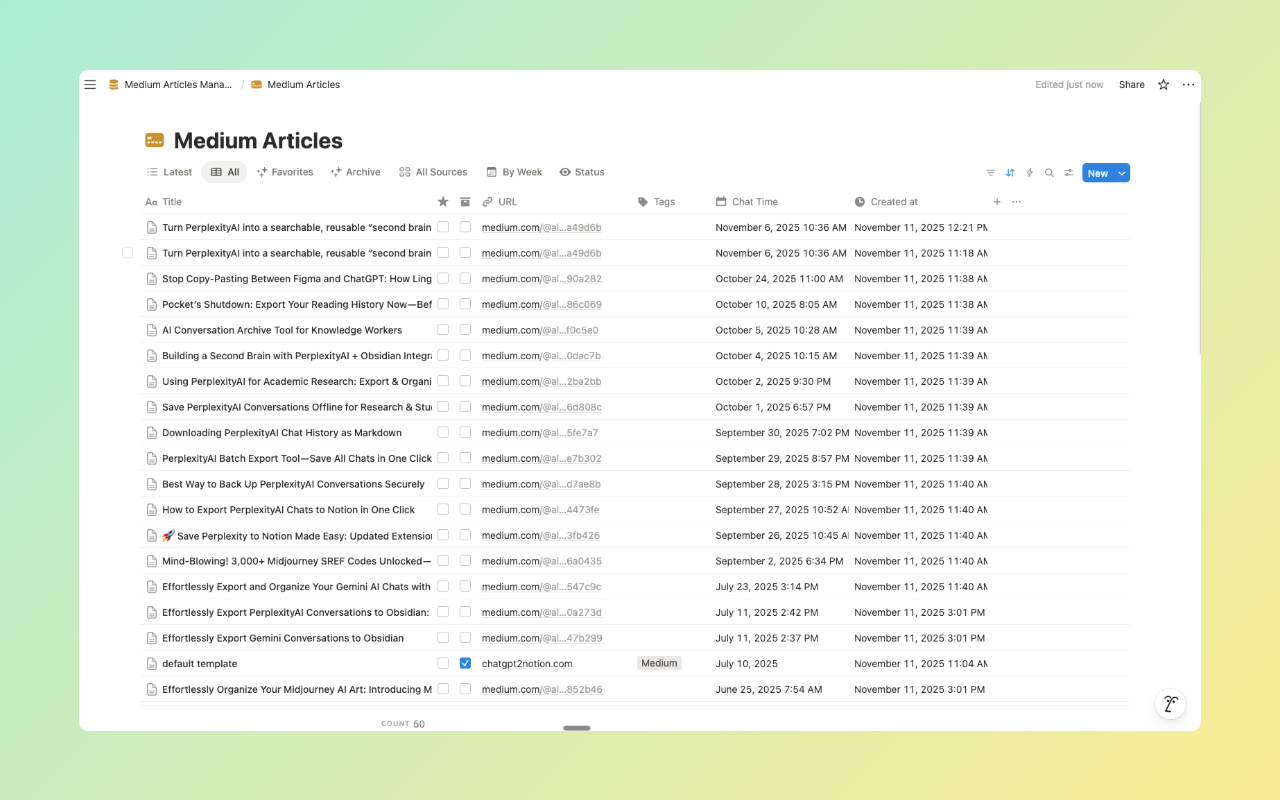Click the star column header icon
The height and width of the screenshot is (800, 1280).
point(443,201)
